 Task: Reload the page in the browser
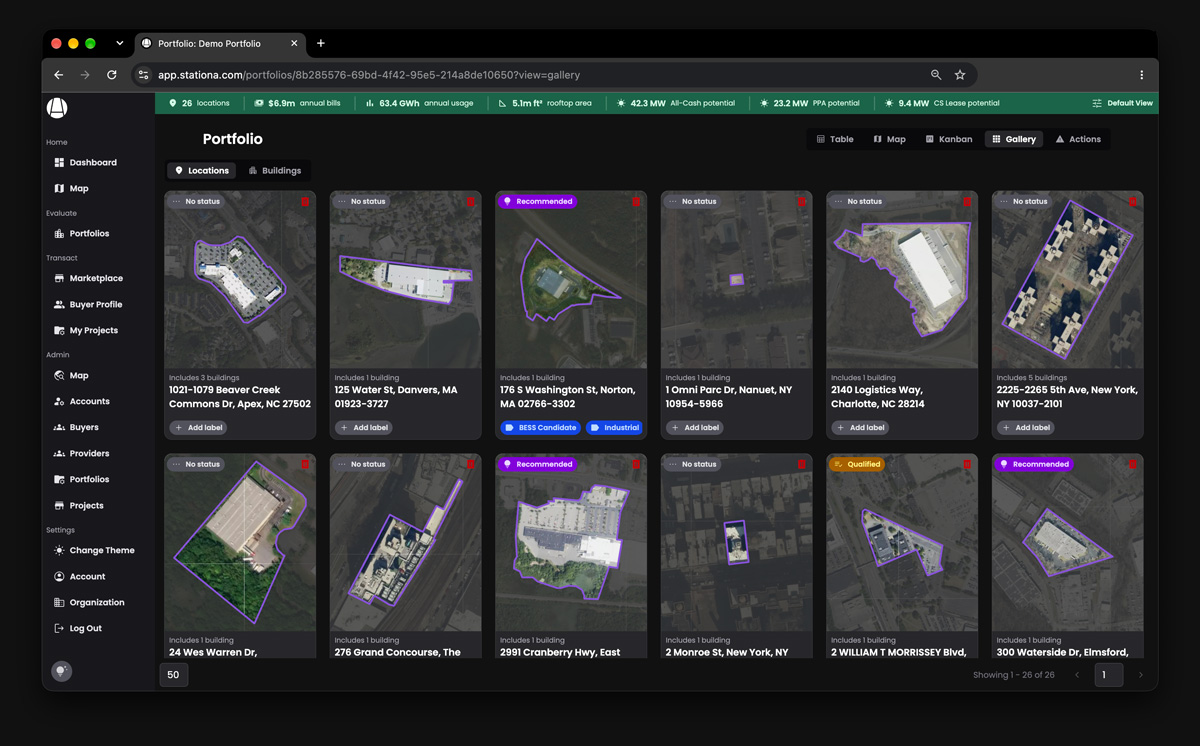point(112,75)
